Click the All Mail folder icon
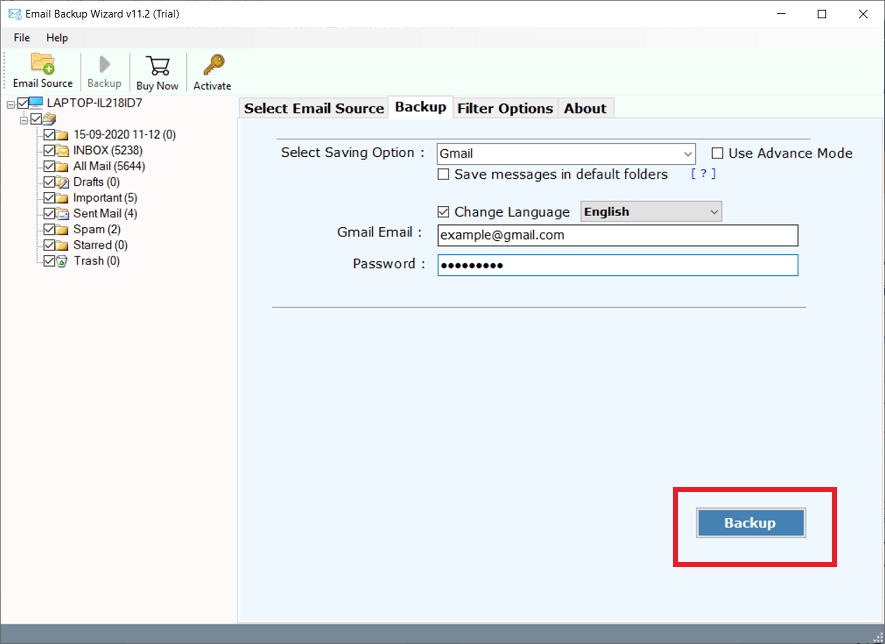This screenshot has width=885, height=644. 62,167
